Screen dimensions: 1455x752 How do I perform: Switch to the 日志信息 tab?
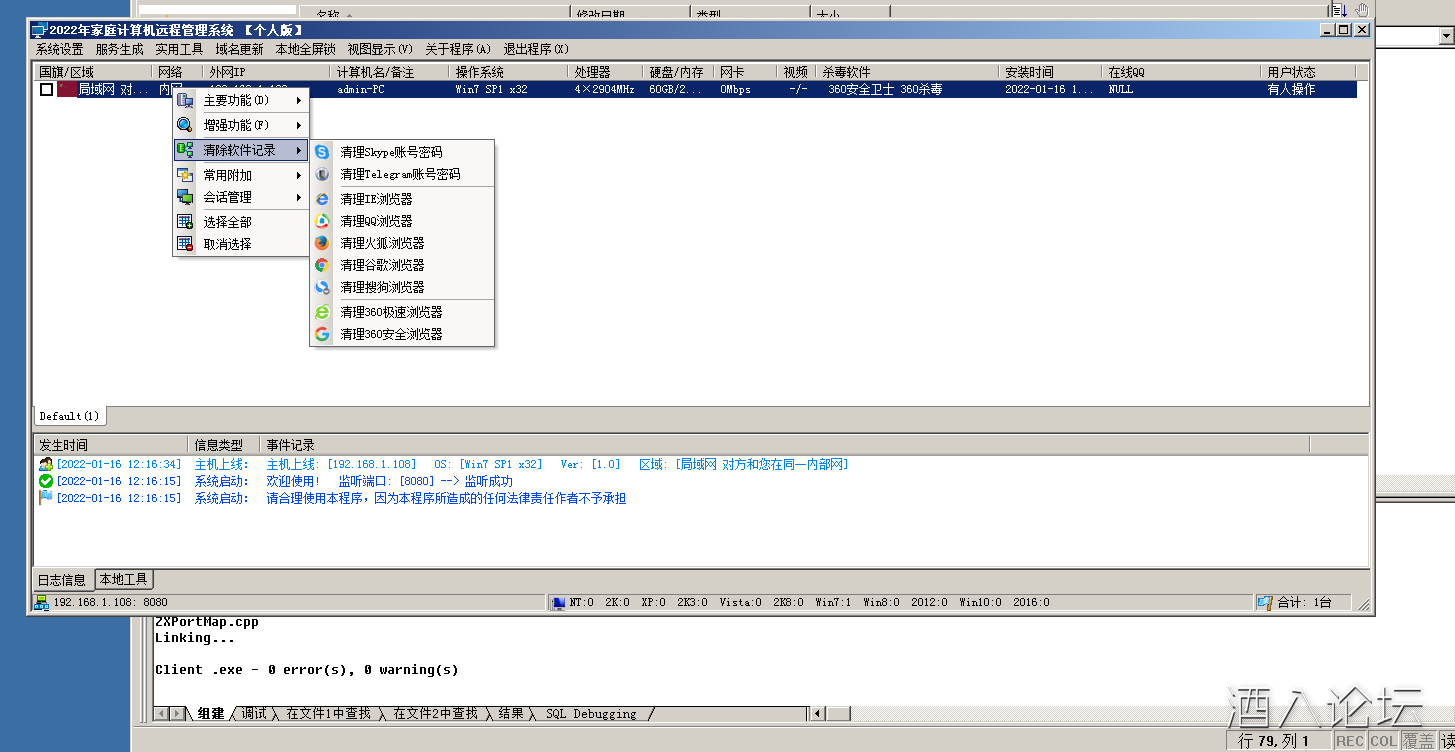[x=63, y=580]
